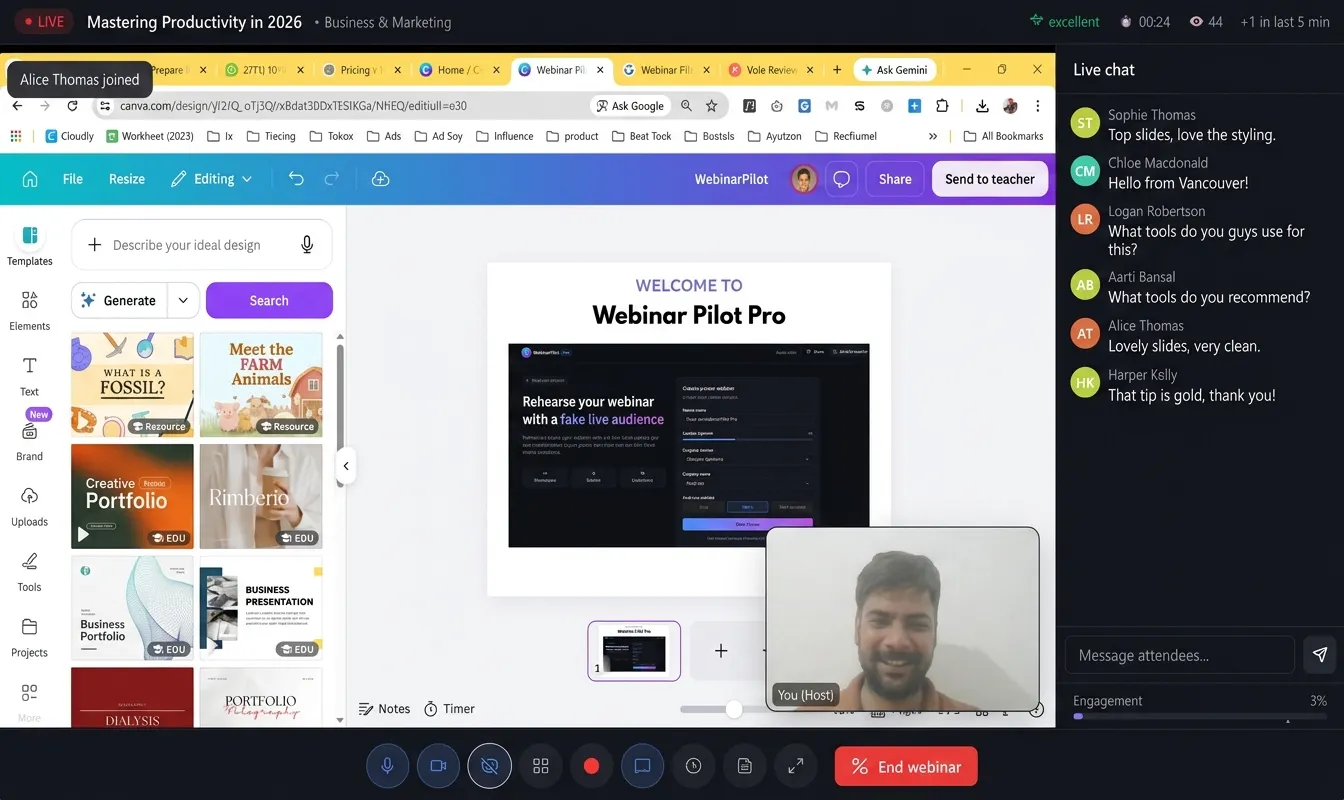Open the clock timer control in webinar bar
The height and width of the screenshot is (800, 1344).
pyautogui.click(x=694, y=766)
